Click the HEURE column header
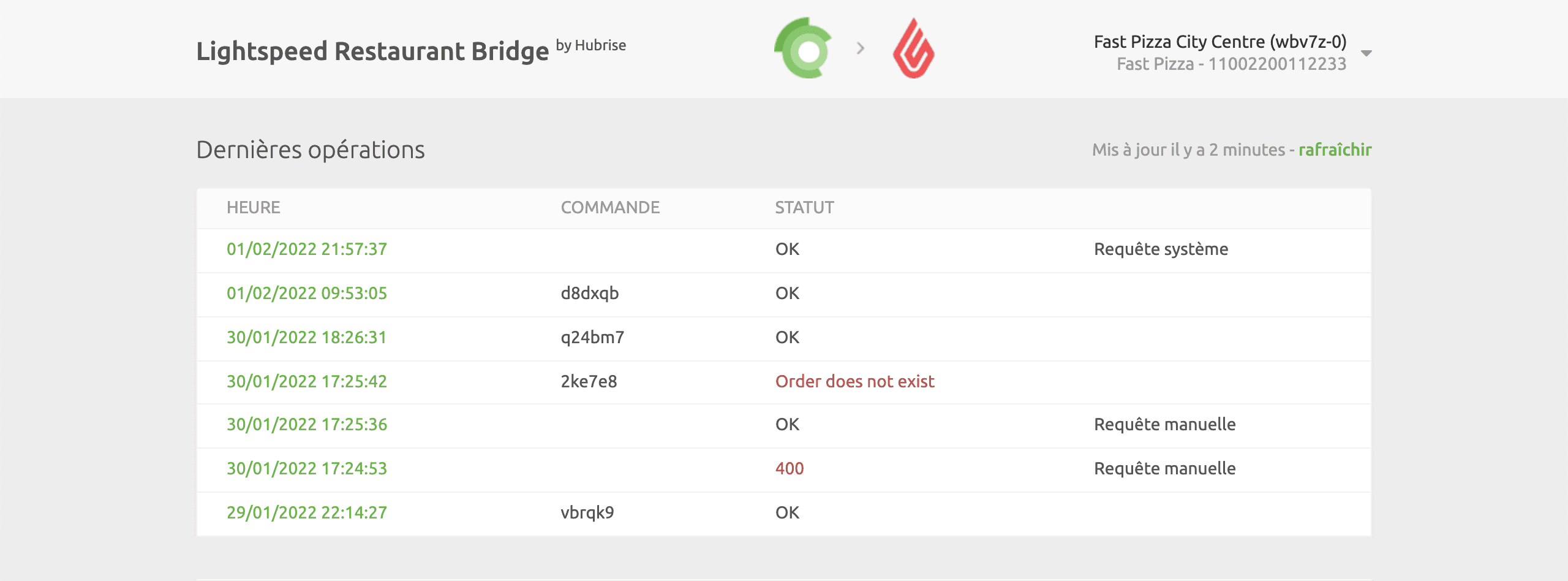 click(x=253, y=208)
